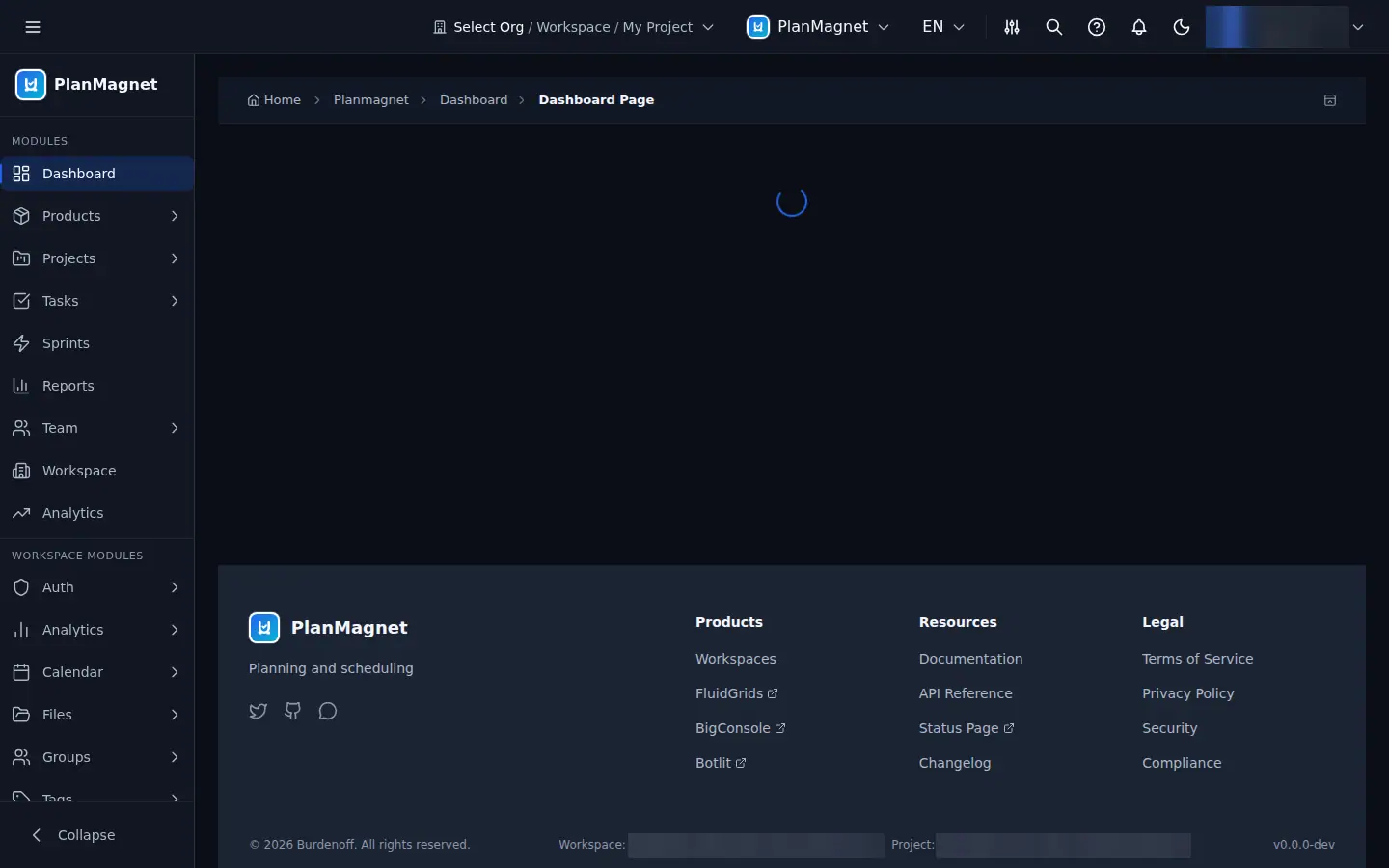The image size is (1389, 868).
Task: Open Changelog footer link
Action: pos(955,763)
